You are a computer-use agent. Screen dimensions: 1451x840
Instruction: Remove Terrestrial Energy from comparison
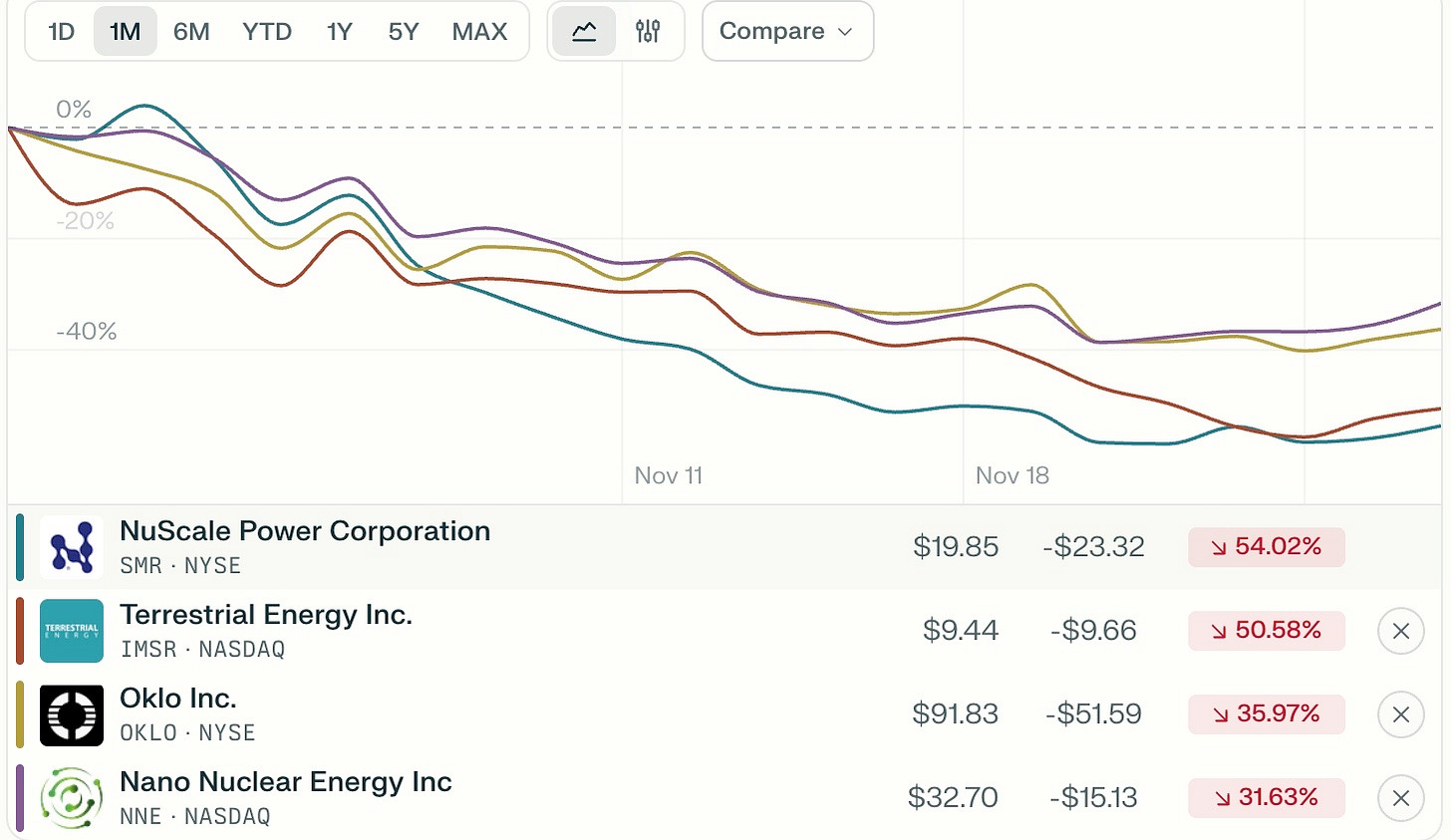tap(1400, 631)
